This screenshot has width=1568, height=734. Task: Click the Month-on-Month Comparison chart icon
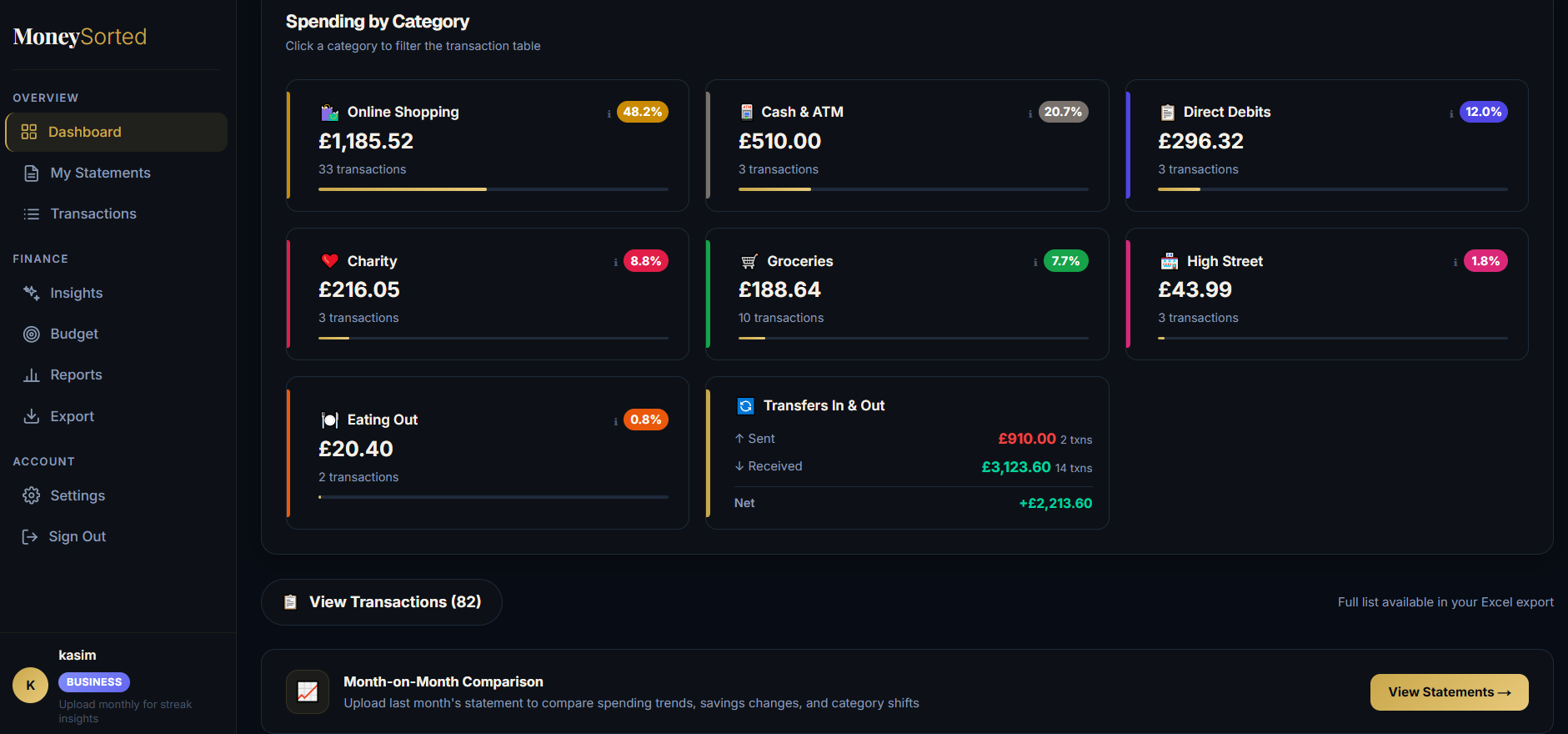point(308,691)
